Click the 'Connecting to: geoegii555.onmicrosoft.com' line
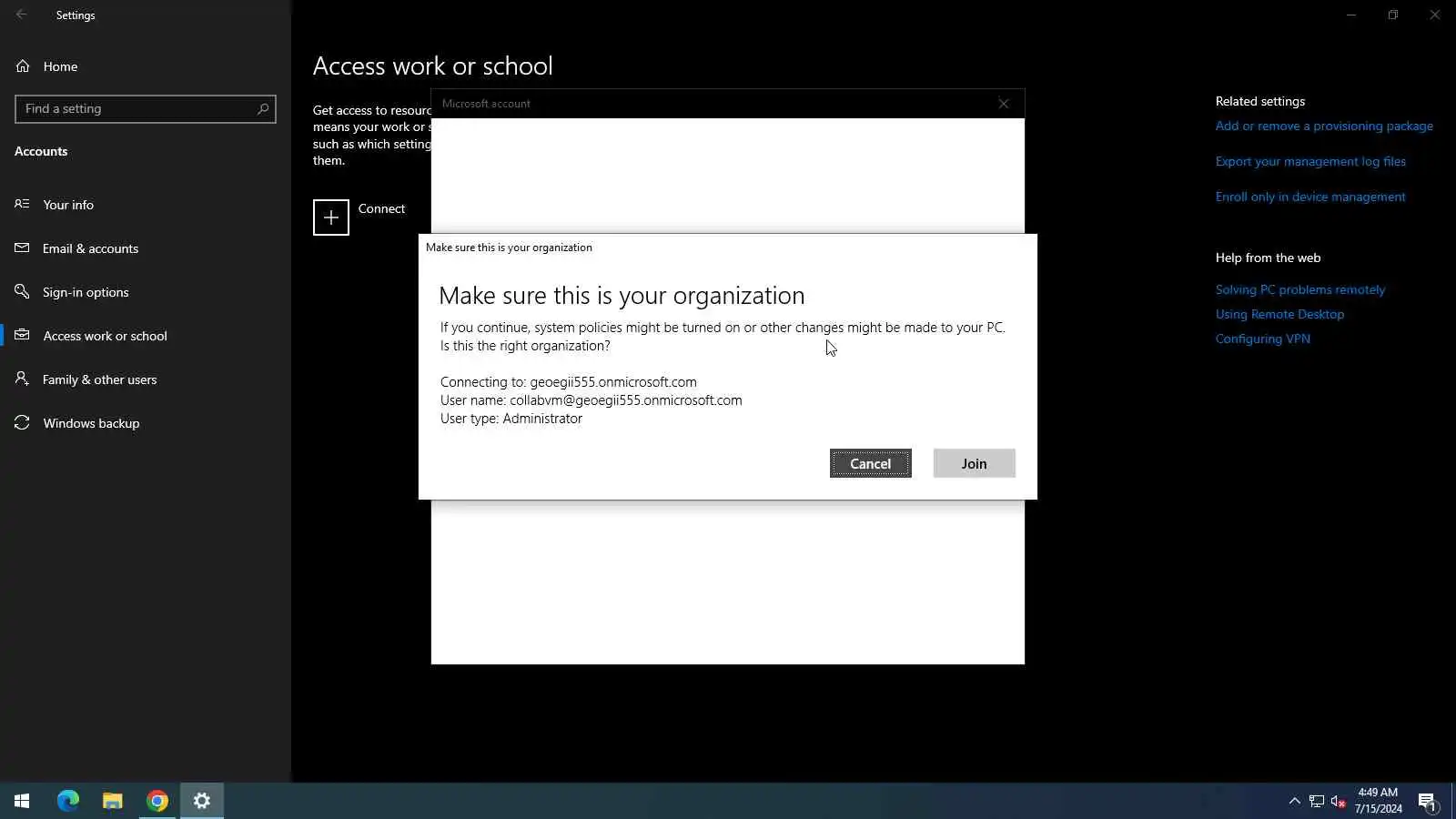 tap(569, 382)
